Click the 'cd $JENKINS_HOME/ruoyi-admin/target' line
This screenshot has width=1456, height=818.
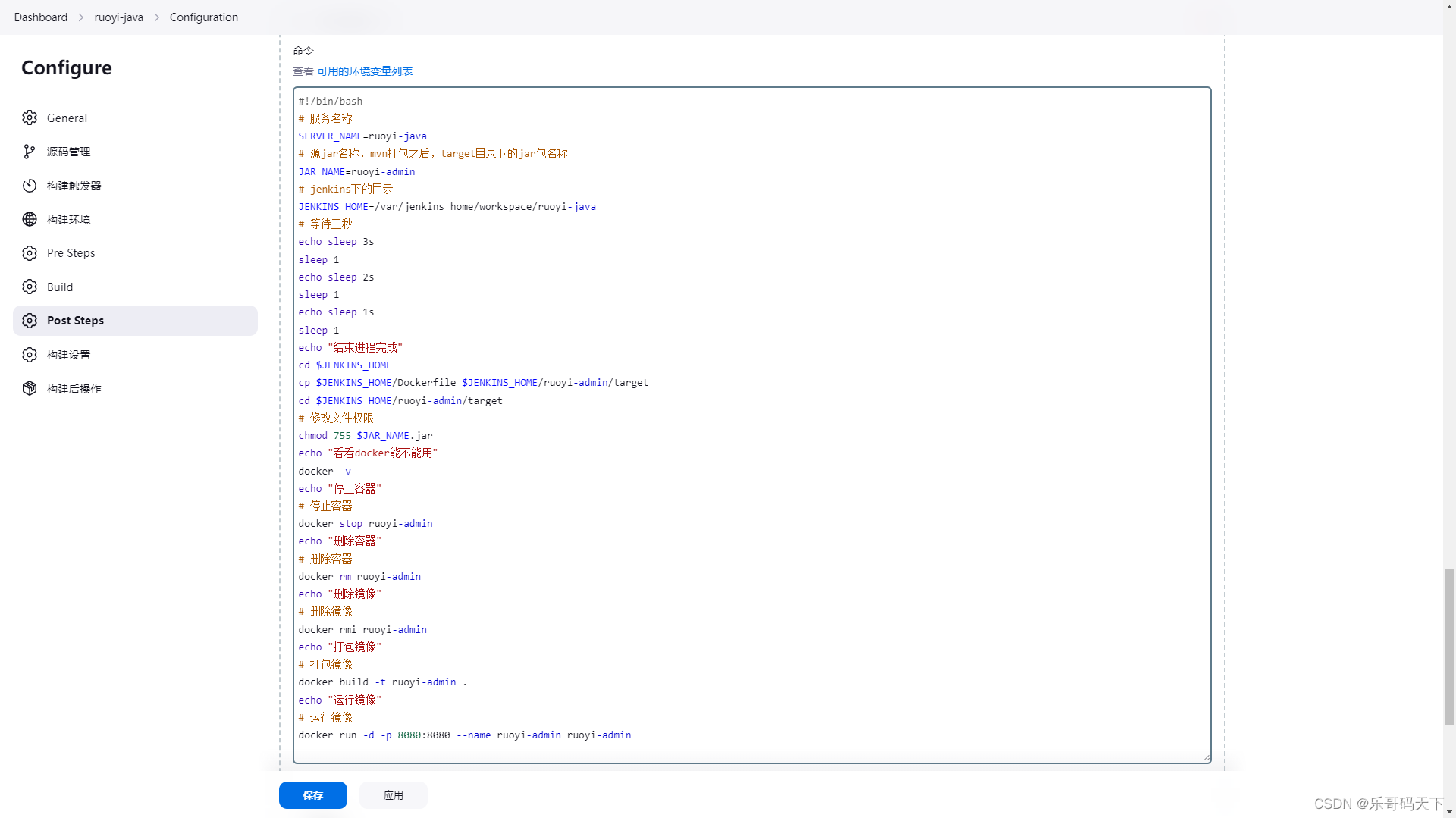[x=400, y=401]
